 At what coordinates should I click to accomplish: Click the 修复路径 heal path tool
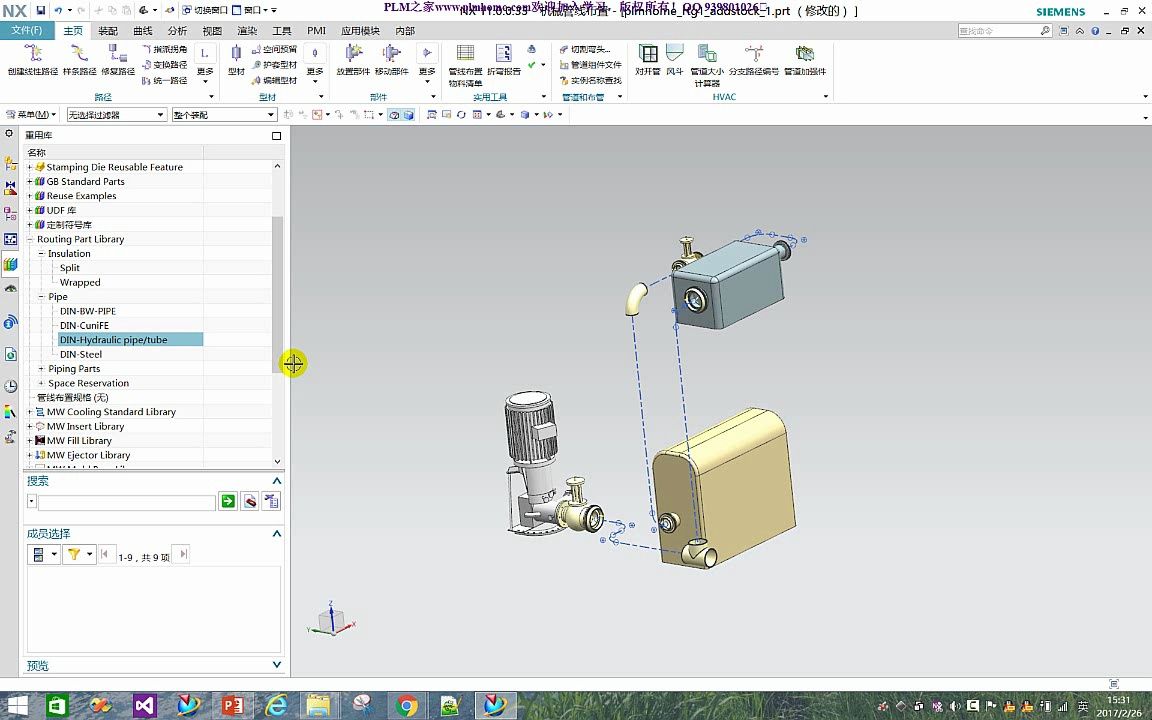point(118,60)
